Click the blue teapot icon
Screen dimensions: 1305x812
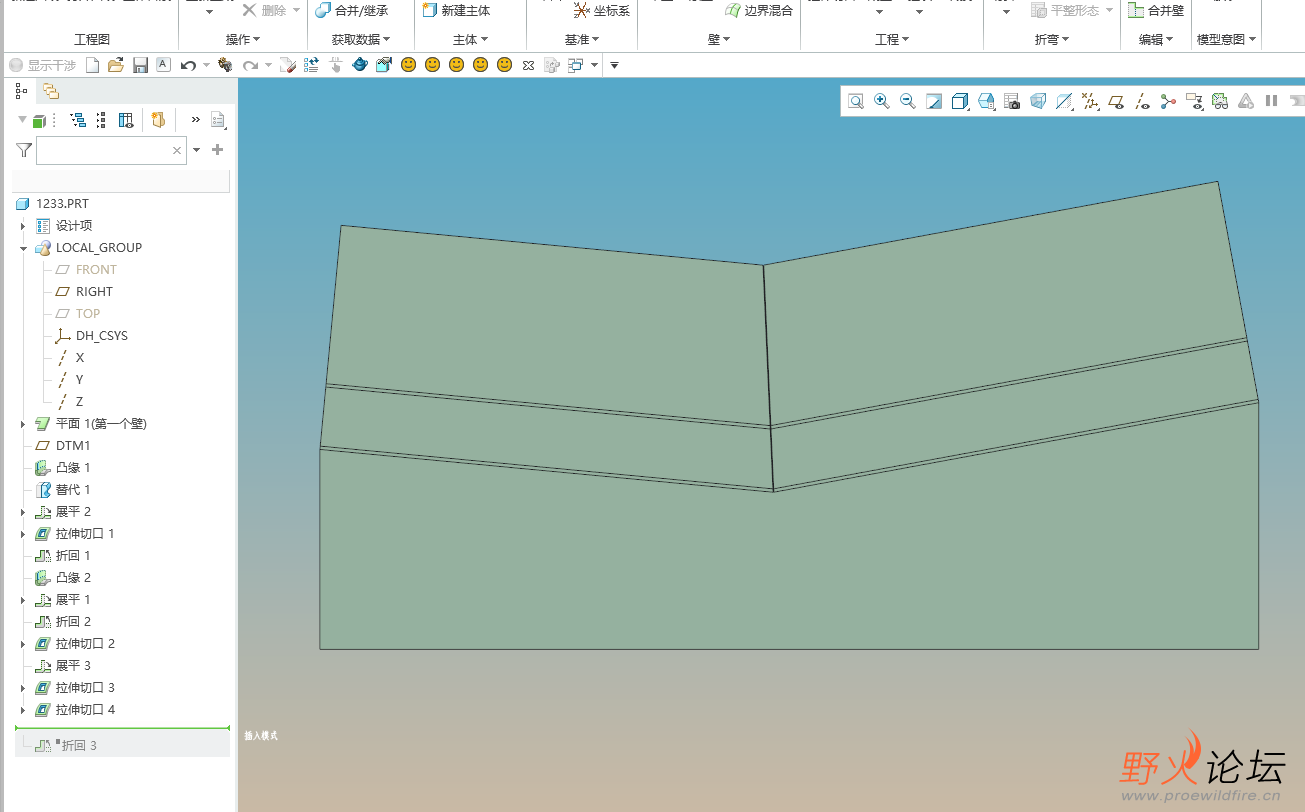(x=360, y=65)
